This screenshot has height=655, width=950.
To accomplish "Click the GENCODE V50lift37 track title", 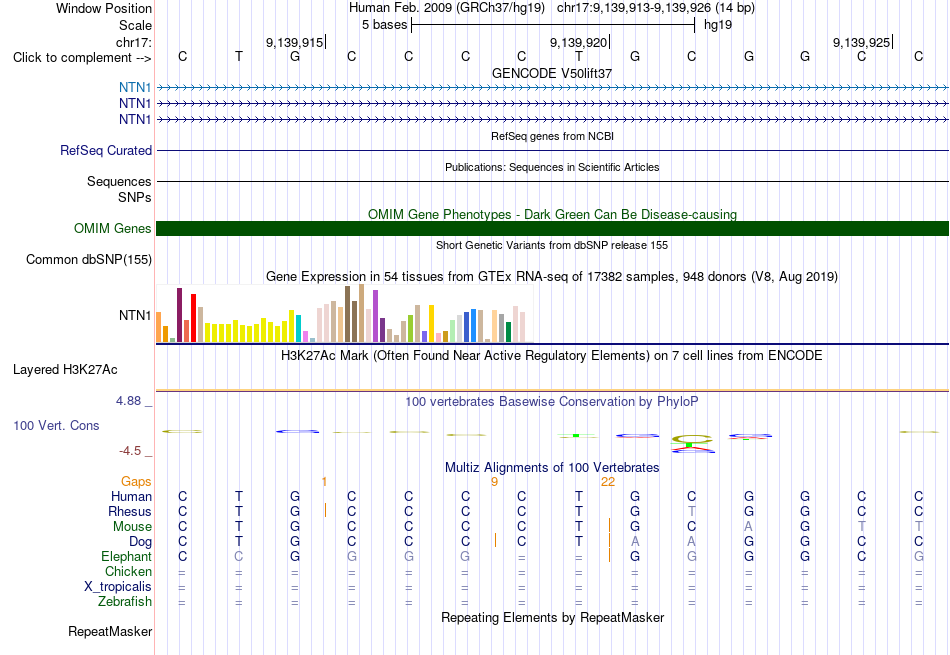I will coord(552,73).
